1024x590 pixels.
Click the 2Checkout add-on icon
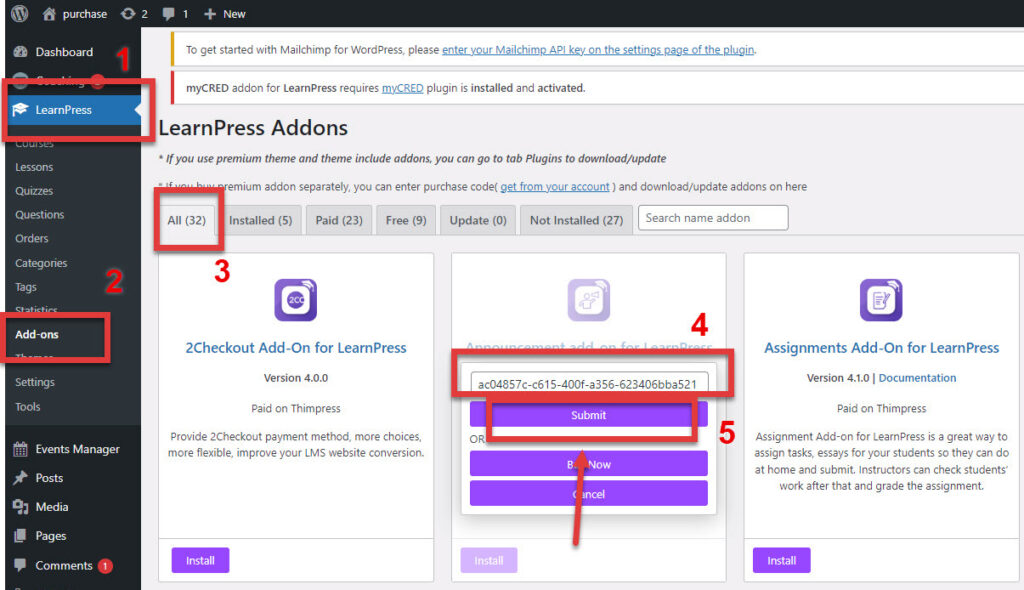click(x=295, y=300)
